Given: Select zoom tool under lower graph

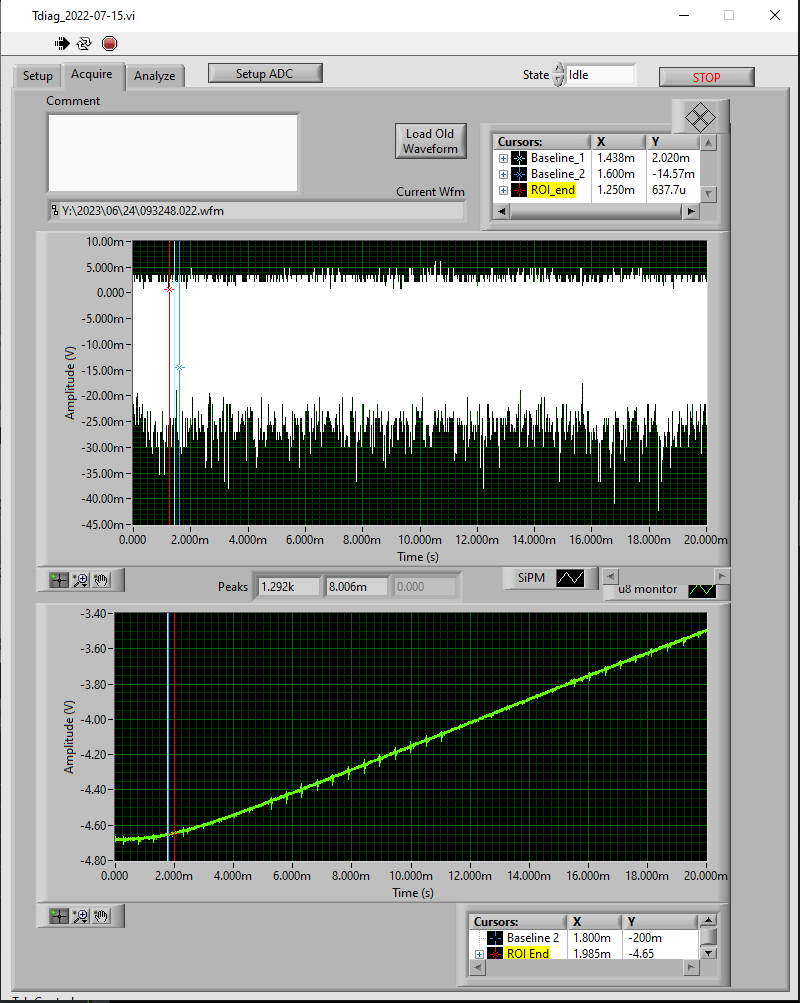Looking at the screenshot, I should 81,915.
